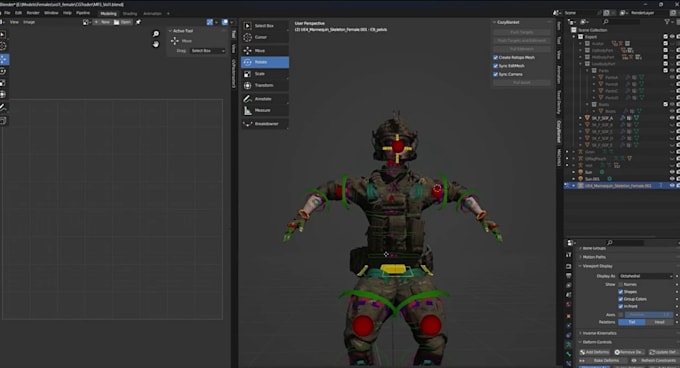Select the Breakdowner pose tool
This screenshot has height=368, width=680.
(265, 124)
